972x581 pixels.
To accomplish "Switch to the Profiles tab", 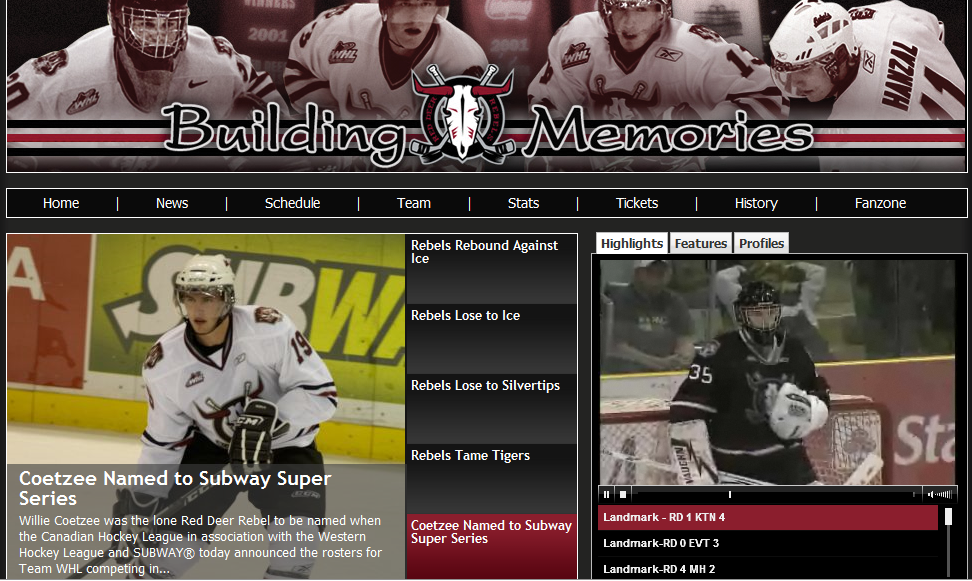I will pyautogui.click(x=761, y=243).
